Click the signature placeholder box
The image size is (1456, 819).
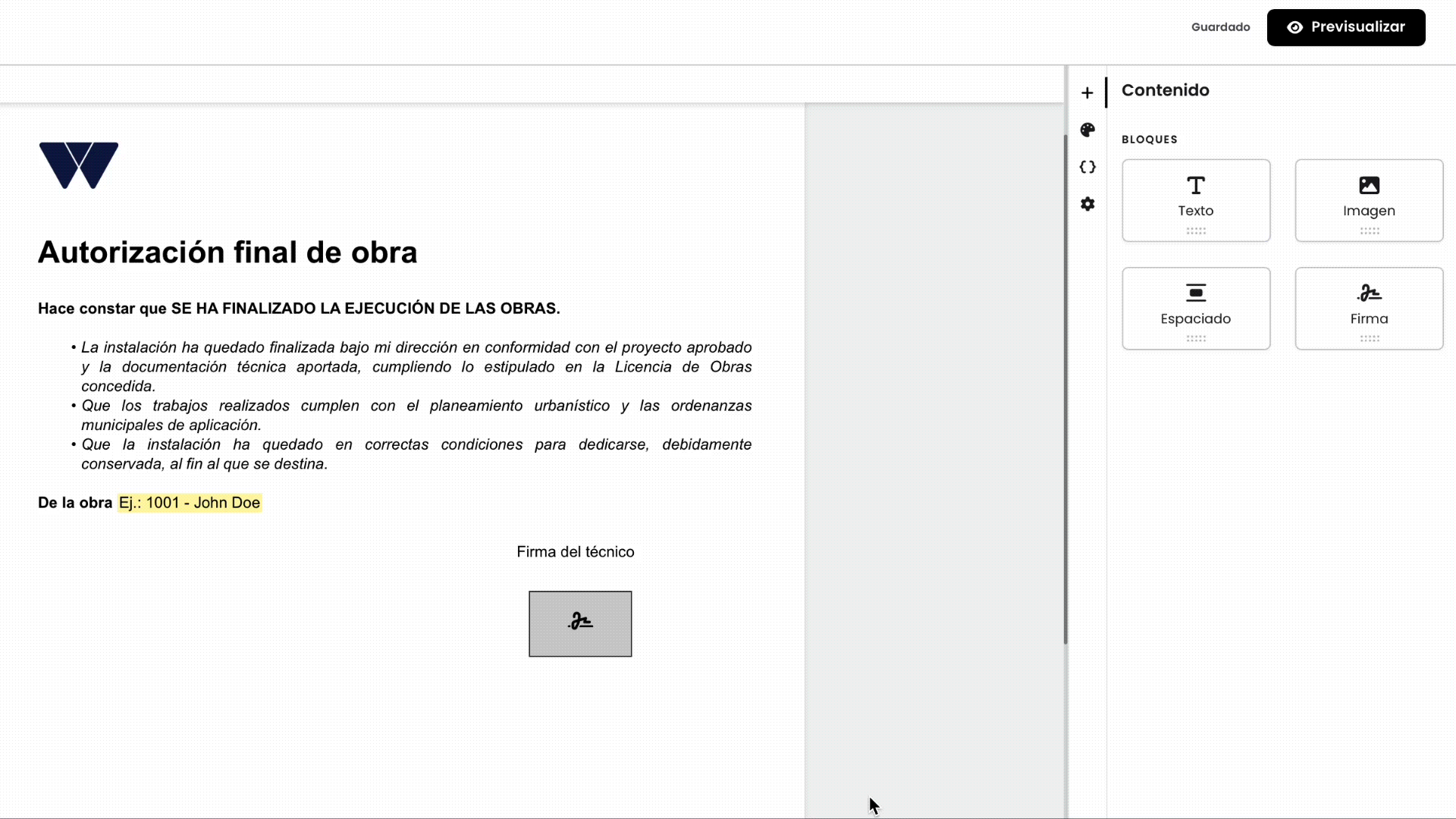pyautogui.click(x=580, y=623)
